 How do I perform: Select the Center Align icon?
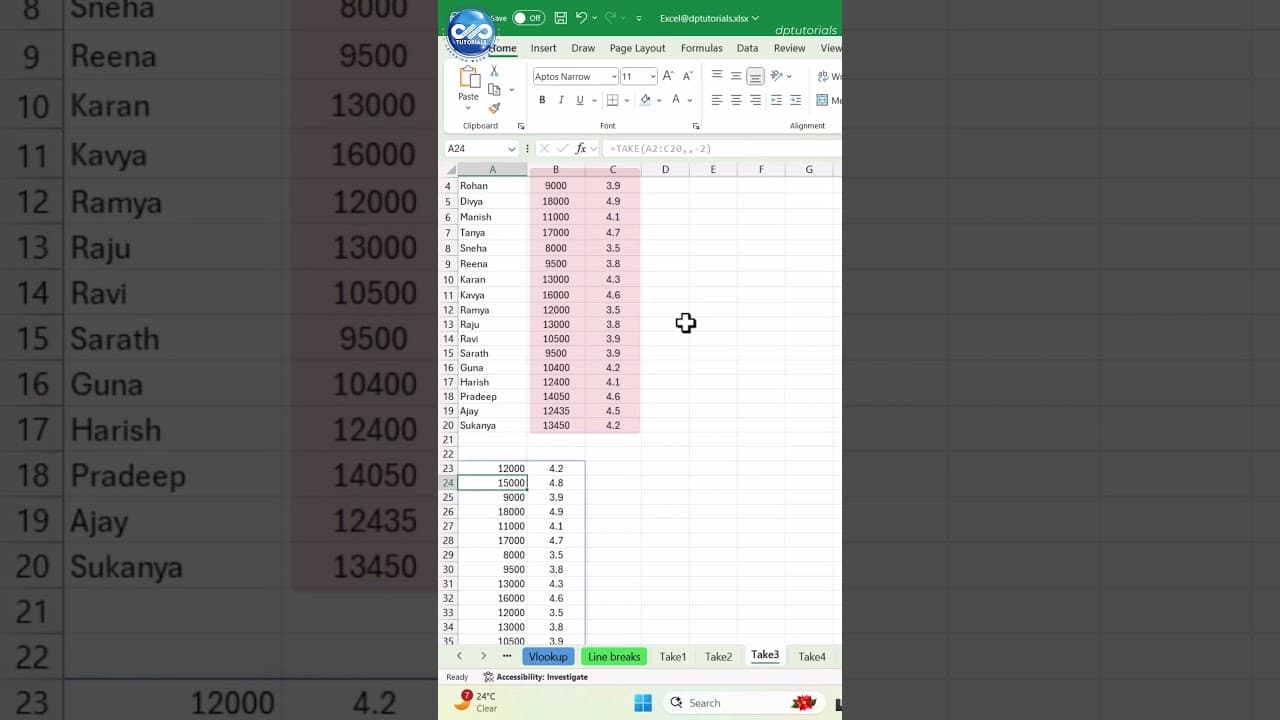[737, 101]
